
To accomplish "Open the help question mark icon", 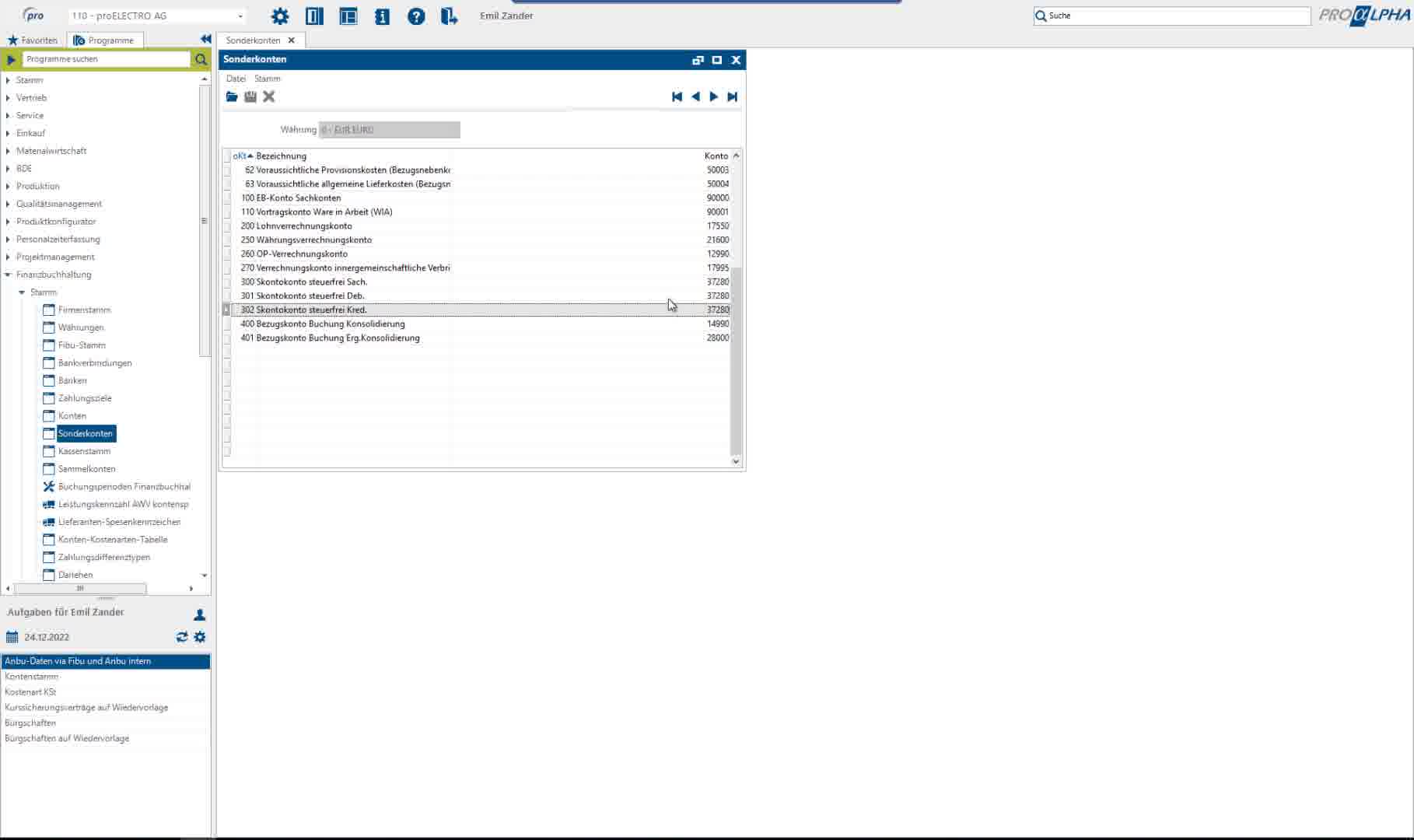I will point(416,16).
